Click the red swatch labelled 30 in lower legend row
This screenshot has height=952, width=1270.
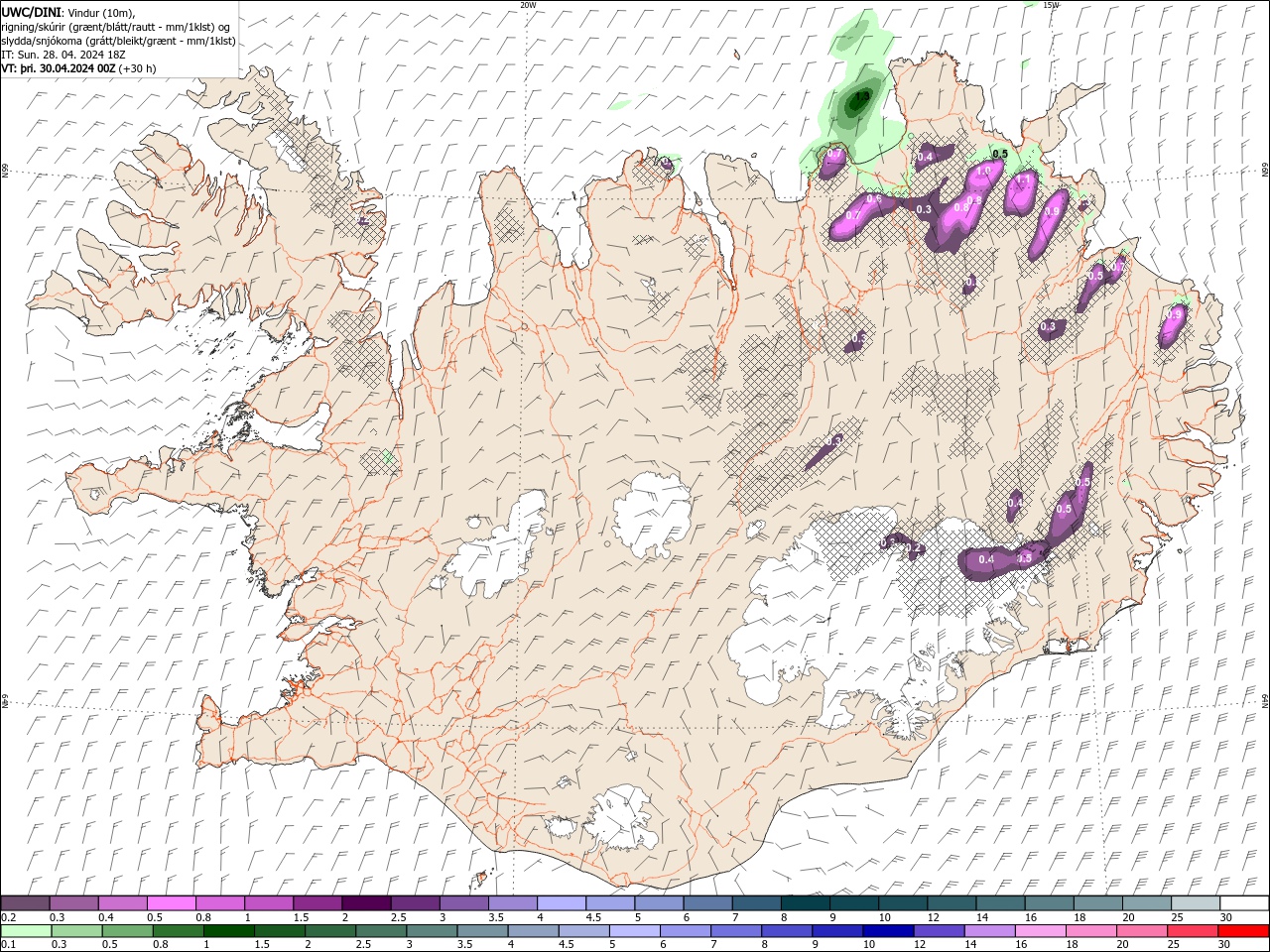[1244, 931]
